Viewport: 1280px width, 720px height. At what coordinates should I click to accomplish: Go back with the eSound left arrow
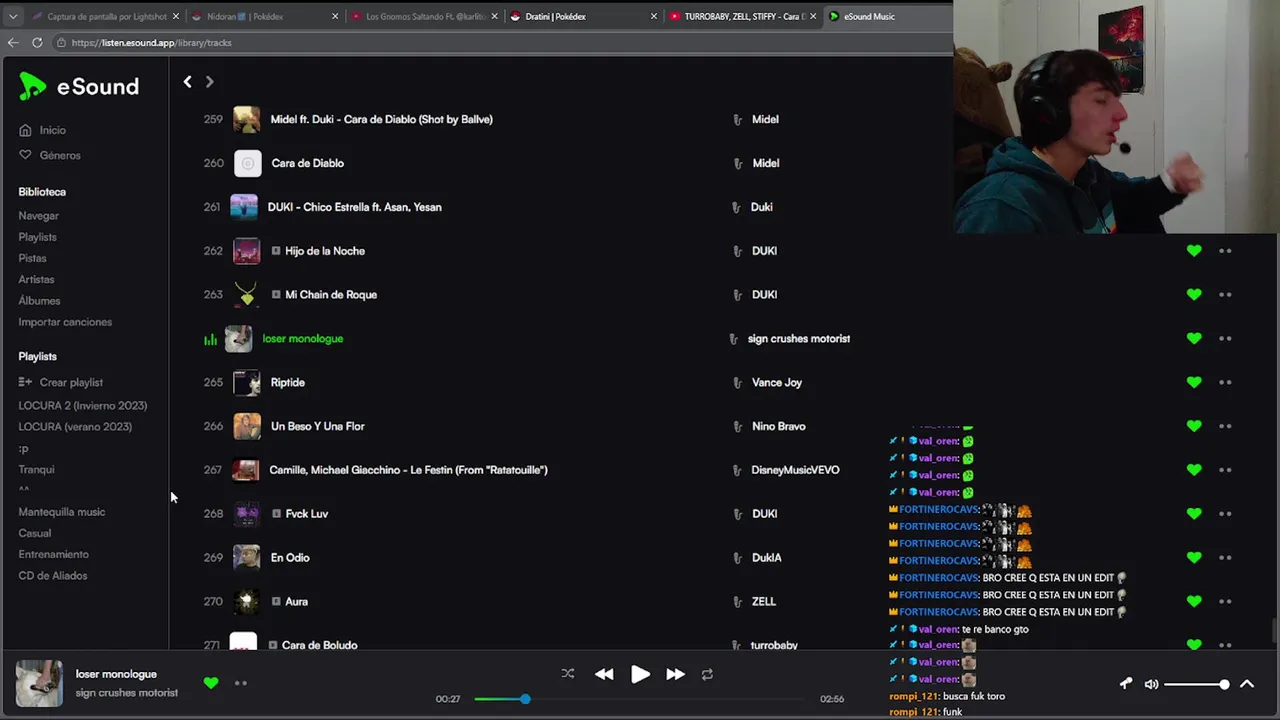tap(187, 82)
